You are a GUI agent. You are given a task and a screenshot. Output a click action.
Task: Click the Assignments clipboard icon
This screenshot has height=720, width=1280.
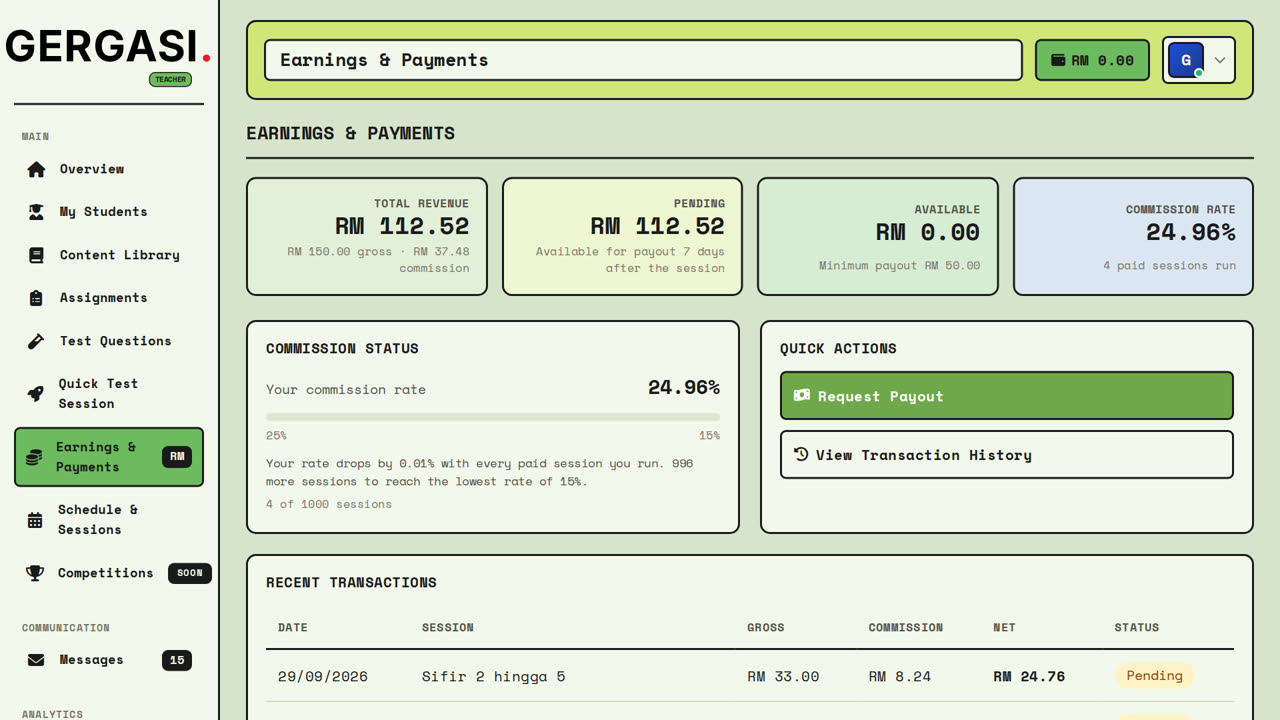click(x=36, y=298)
